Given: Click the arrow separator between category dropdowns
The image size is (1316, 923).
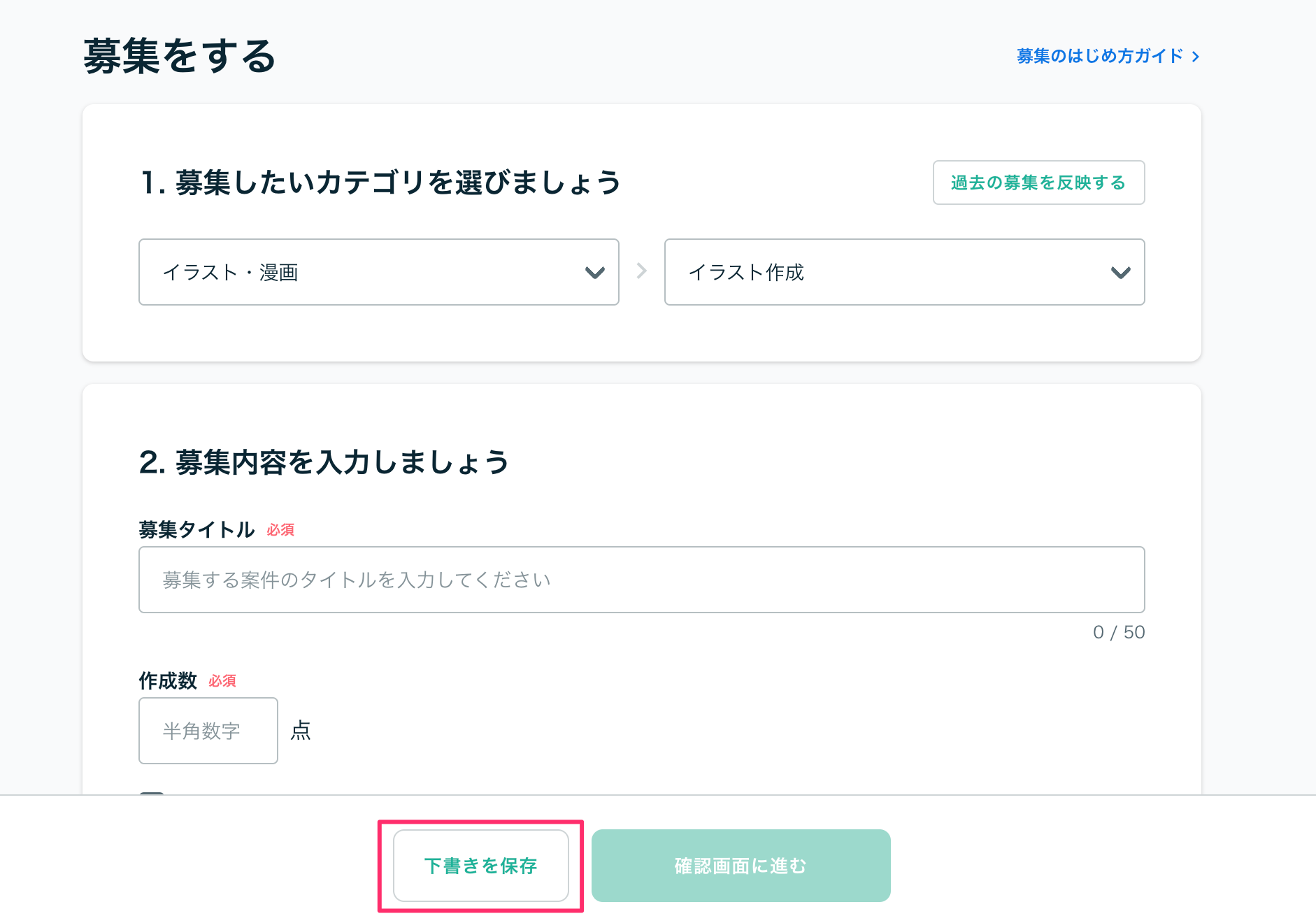Looking at the screenshot, I should [642, 271].
